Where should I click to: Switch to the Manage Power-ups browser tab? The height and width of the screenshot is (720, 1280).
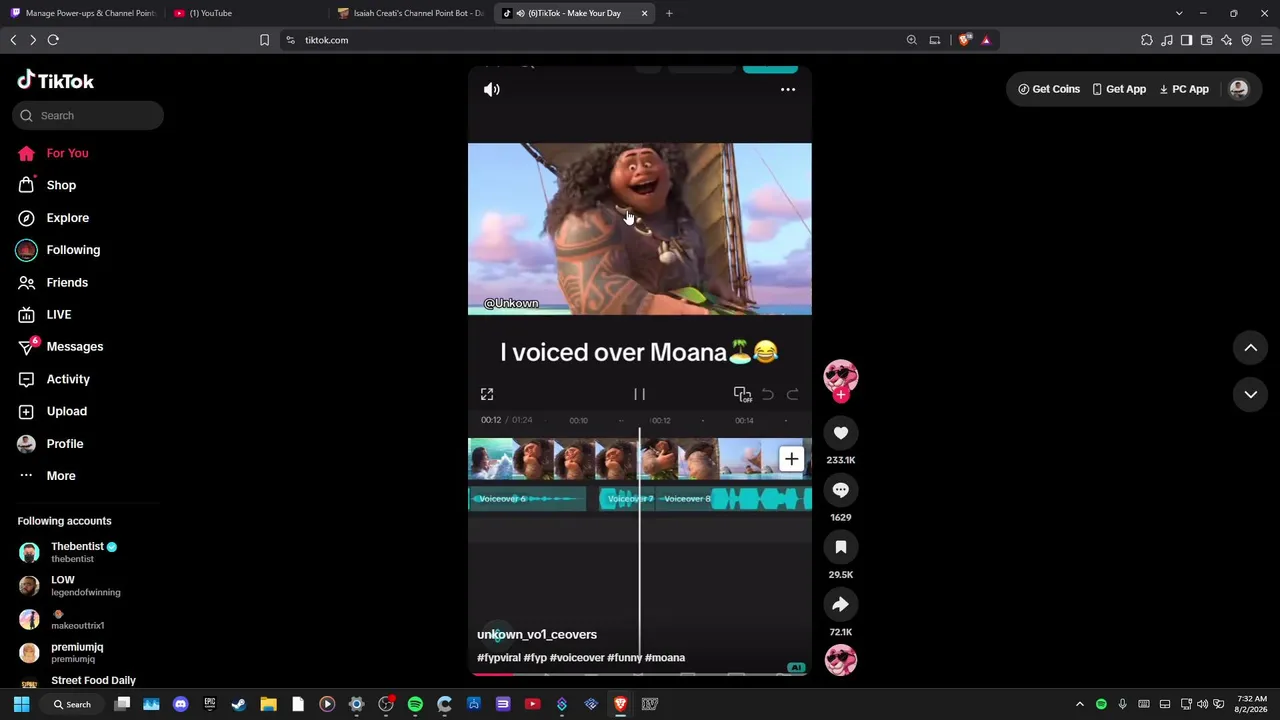click(x=82, y=13)
